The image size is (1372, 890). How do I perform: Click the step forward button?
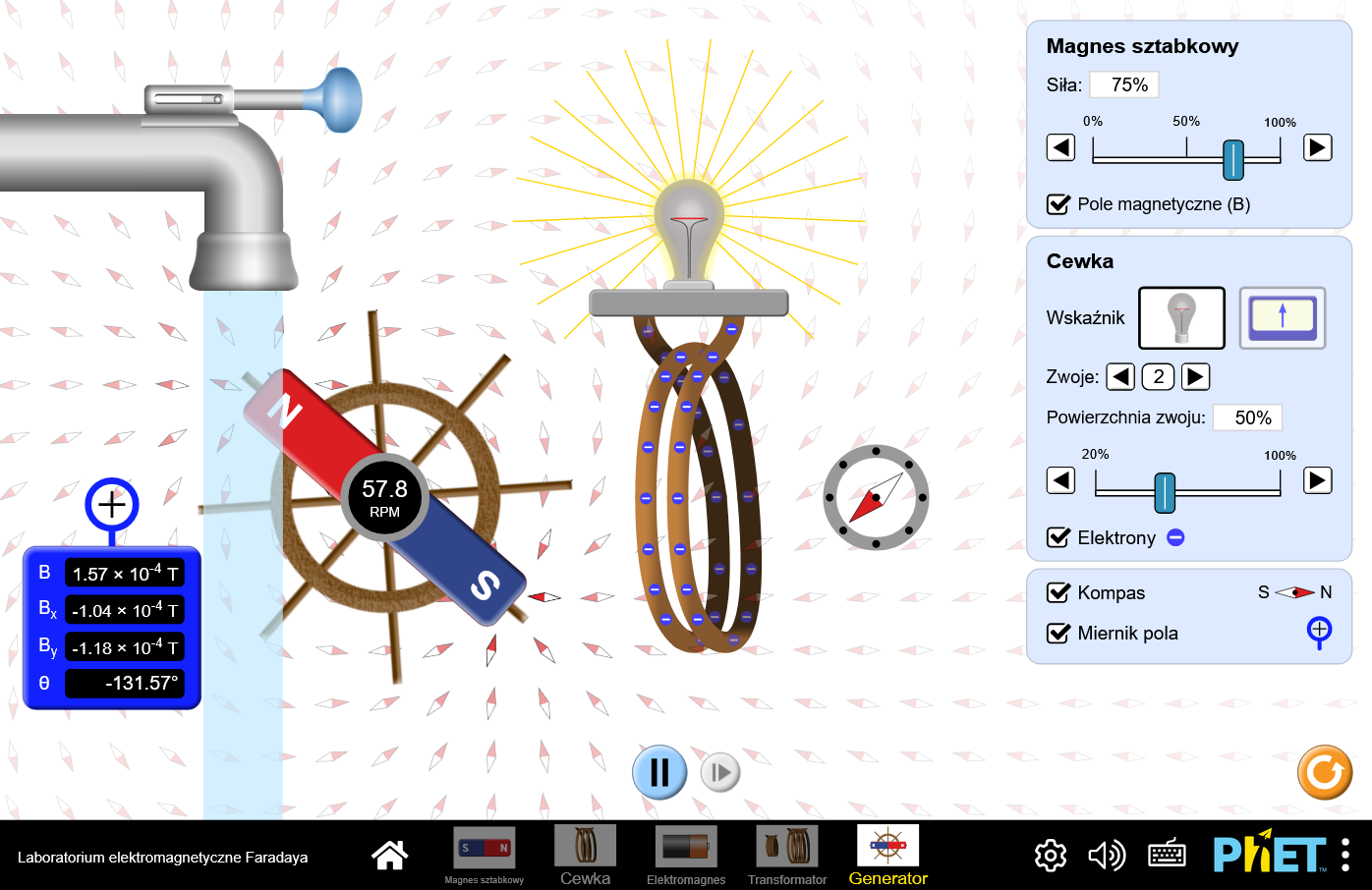(x=720, y=773)
